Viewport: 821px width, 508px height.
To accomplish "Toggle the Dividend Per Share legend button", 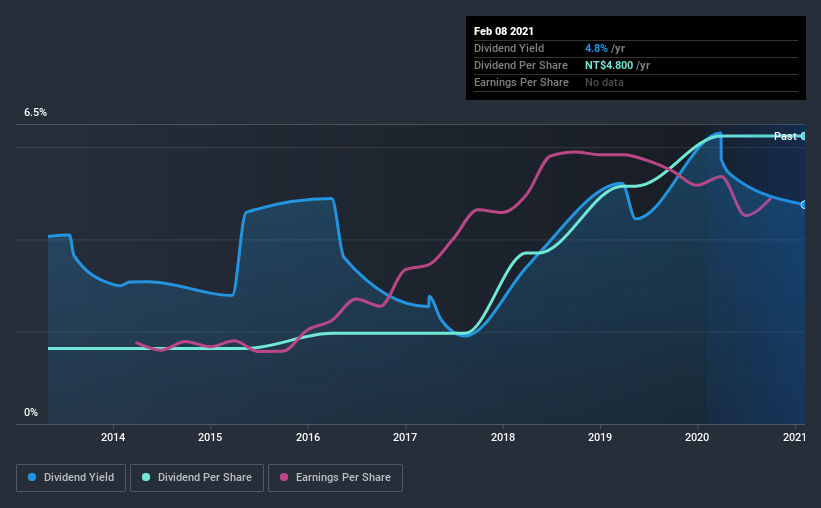I will 197,478.
